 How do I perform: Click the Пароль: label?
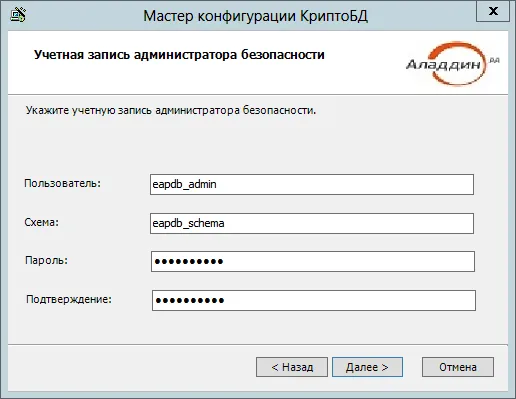click(x=46, y=260)
